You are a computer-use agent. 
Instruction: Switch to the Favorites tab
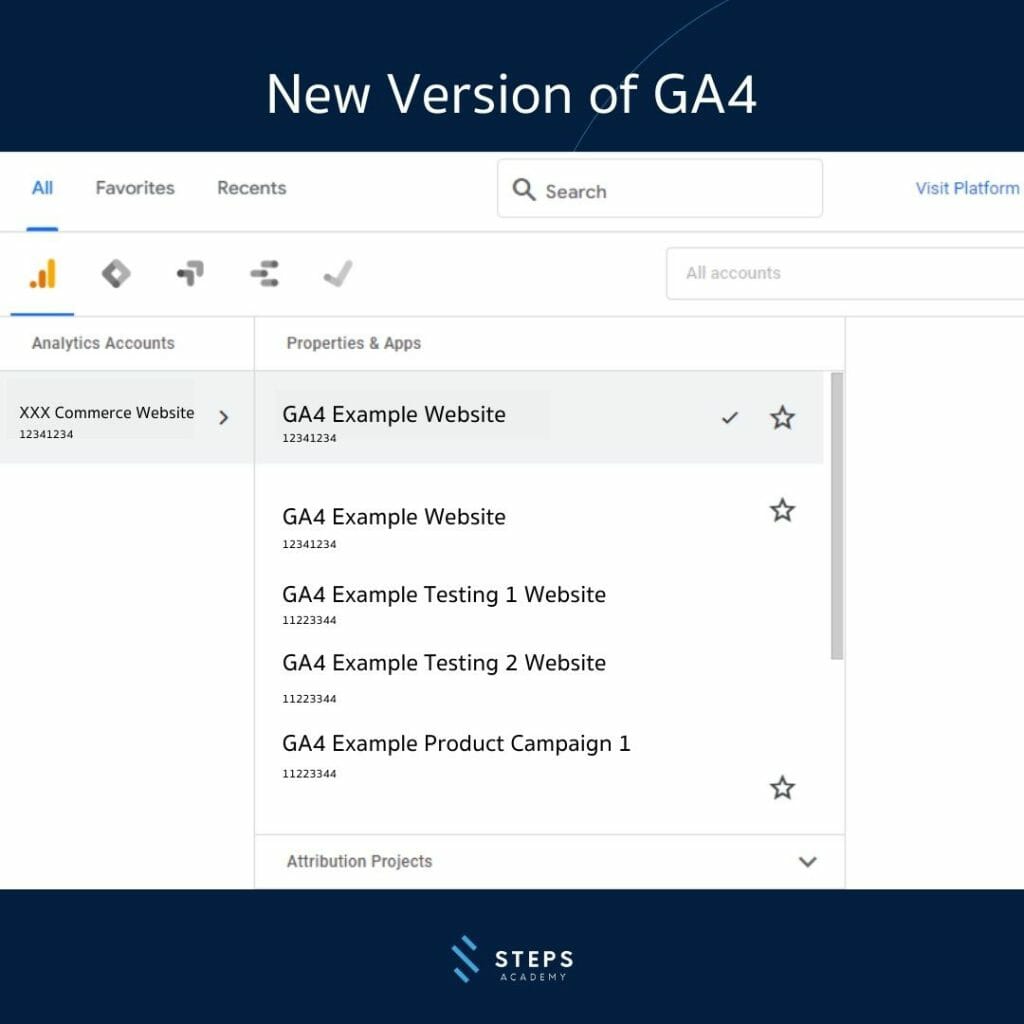(x=134, y=188)
